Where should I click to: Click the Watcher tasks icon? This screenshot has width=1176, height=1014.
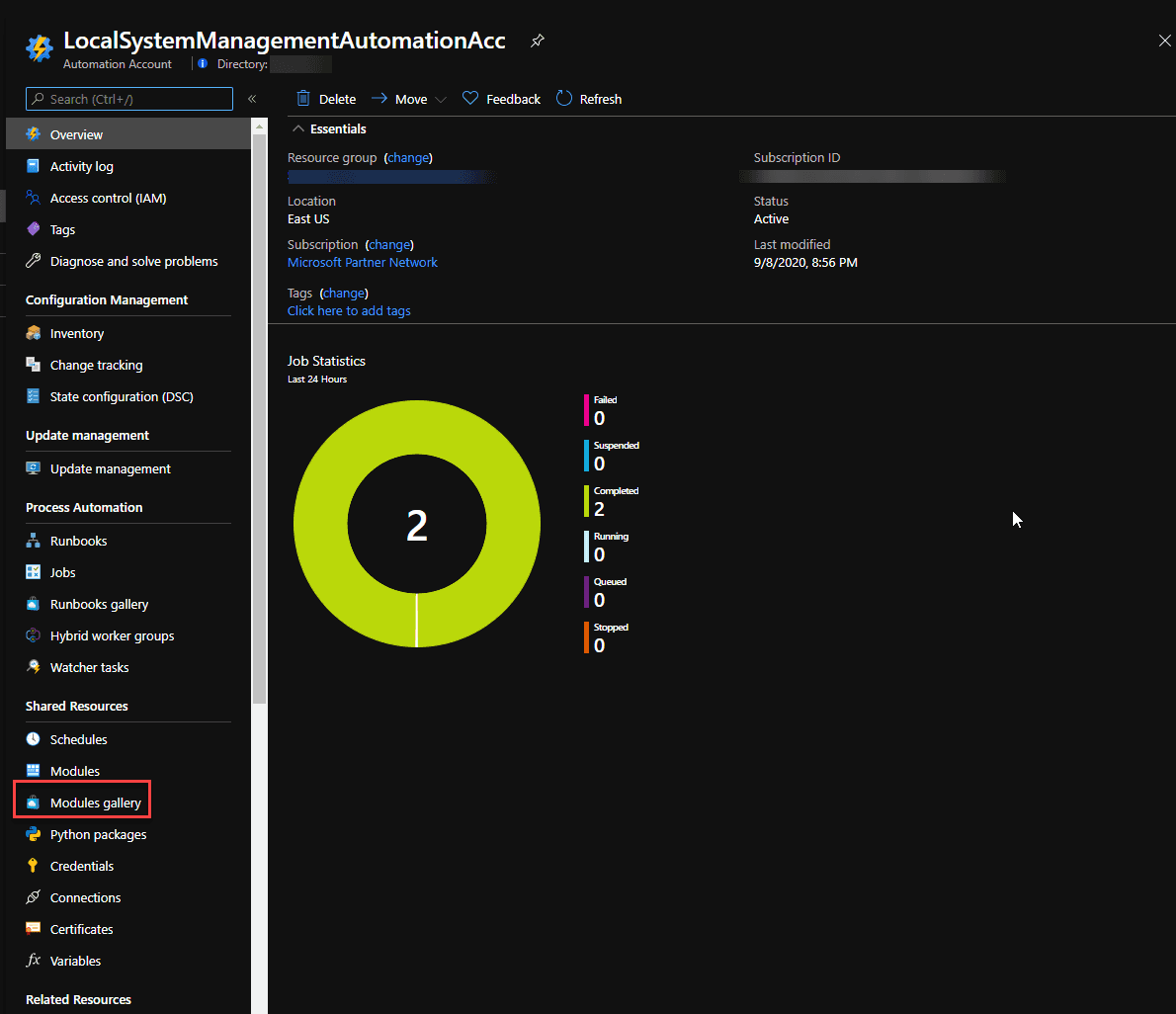coord(33,666)
